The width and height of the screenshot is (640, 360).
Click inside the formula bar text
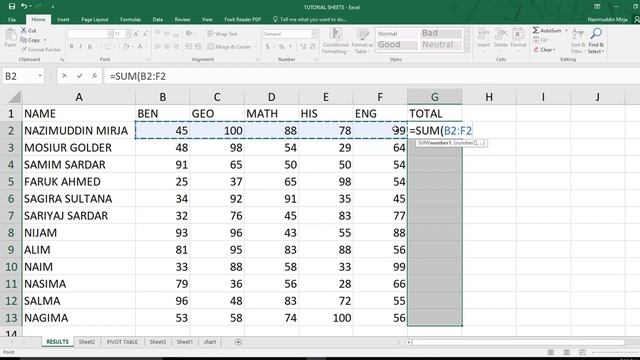tap(138, 76)
